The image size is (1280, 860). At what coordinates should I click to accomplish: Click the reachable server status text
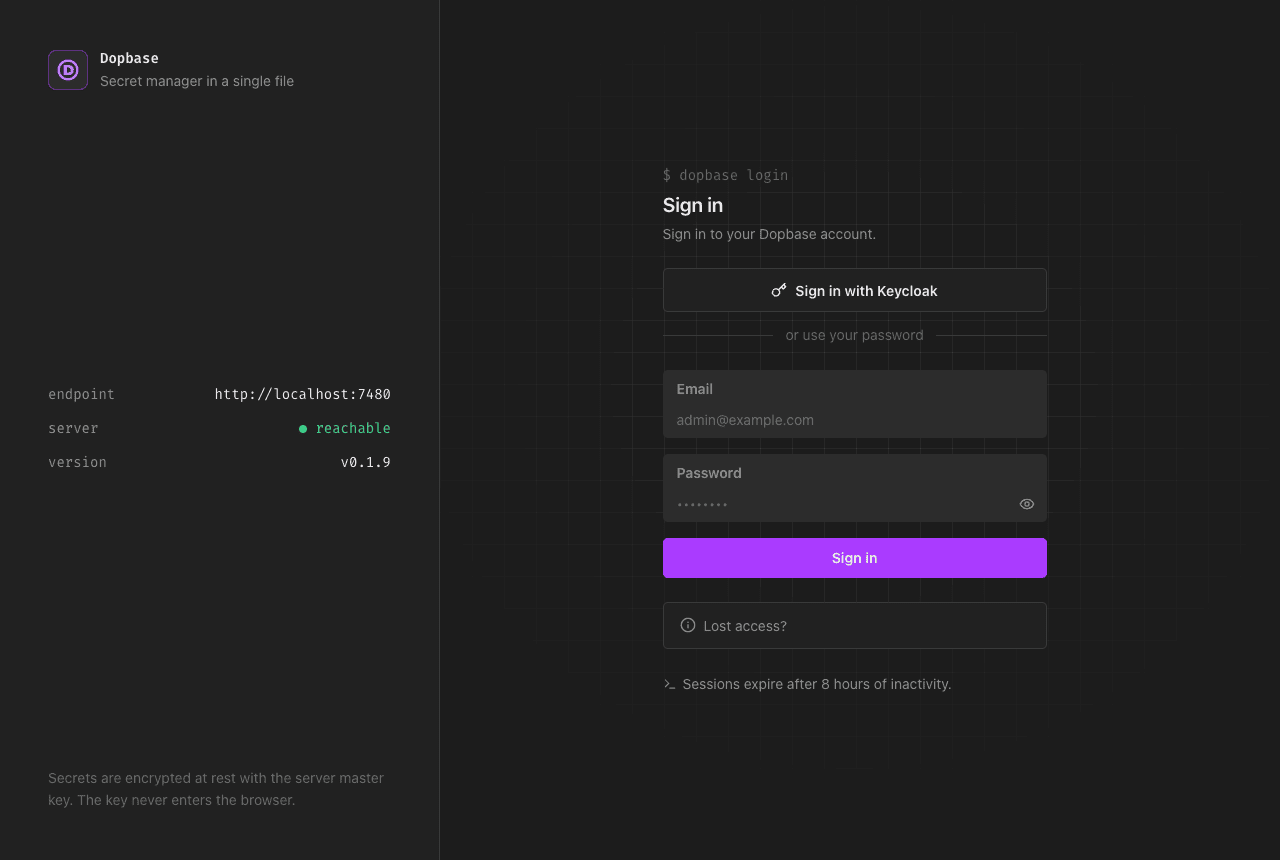point(353,428)
